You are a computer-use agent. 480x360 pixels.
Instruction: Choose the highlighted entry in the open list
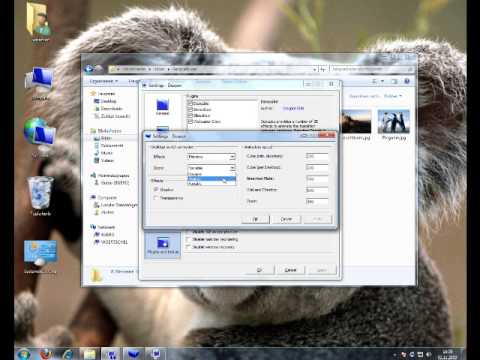tap(212, 179)
